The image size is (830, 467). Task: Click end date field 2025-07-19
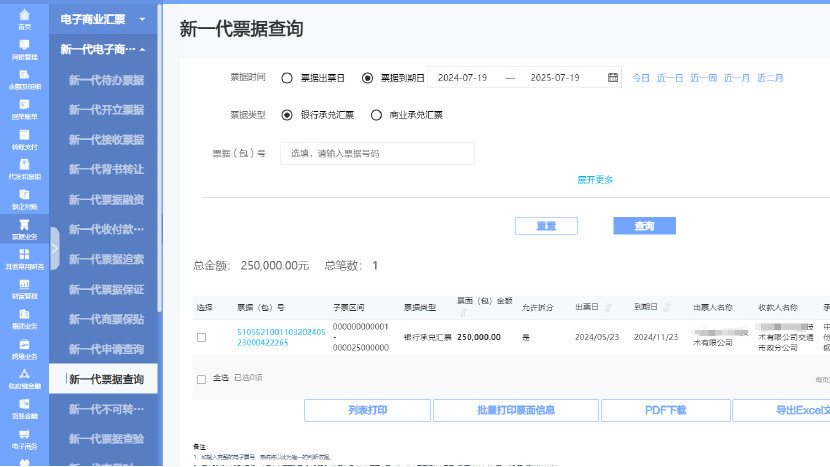(555, 78)
